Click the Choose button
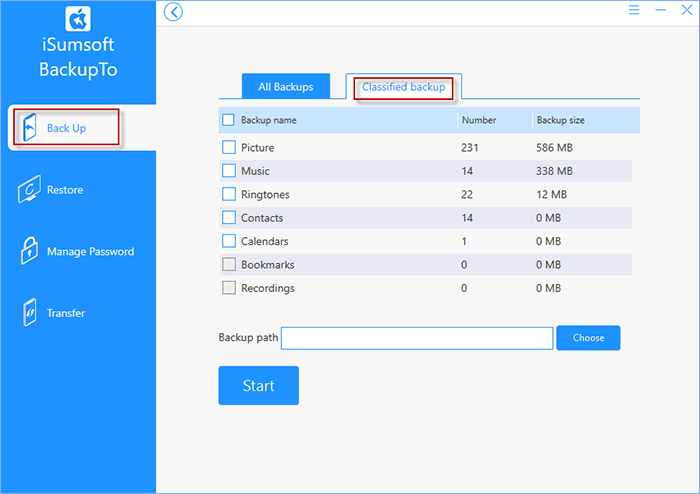Screen dimensions: 700x494 coord(588,338)
